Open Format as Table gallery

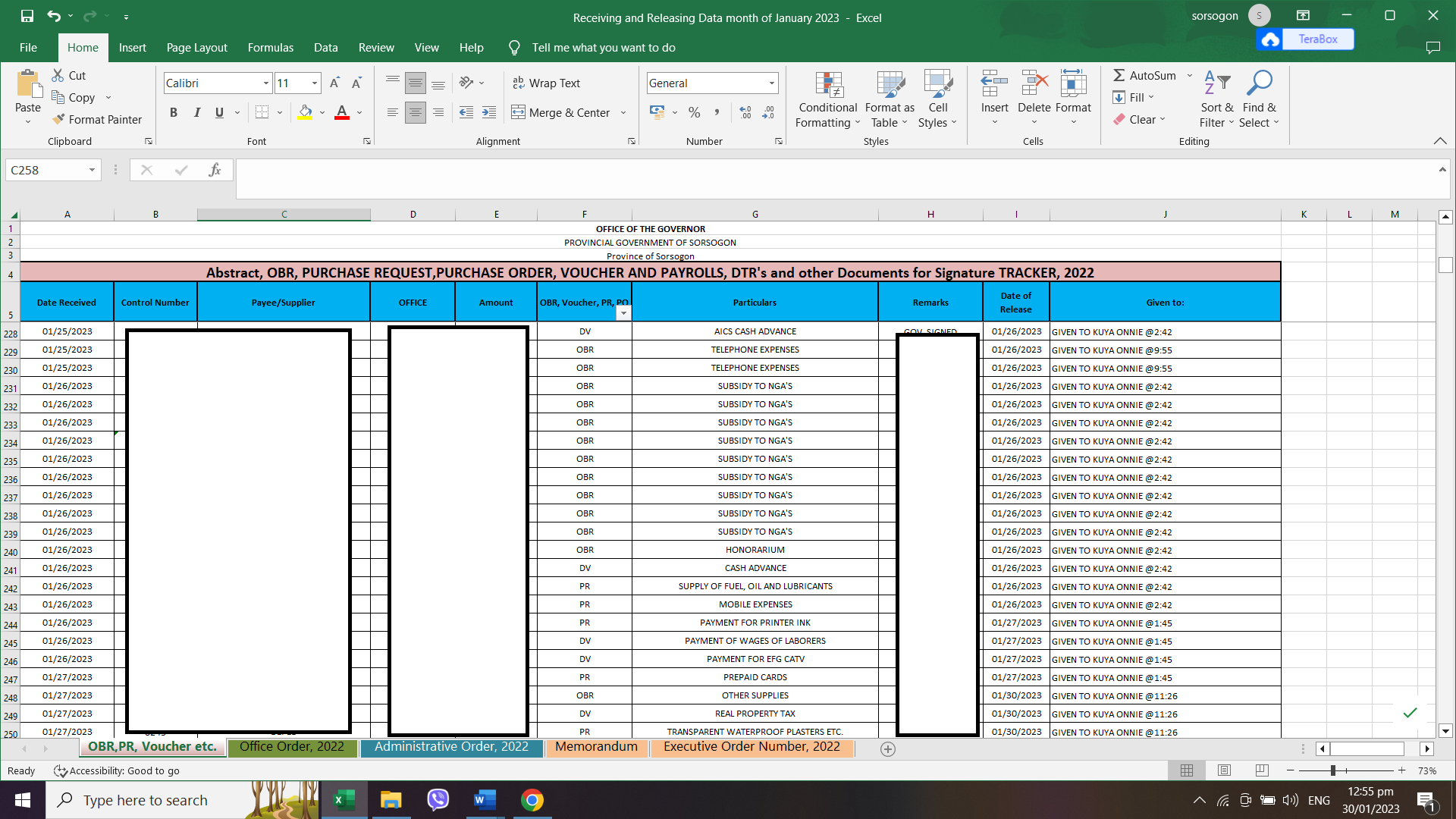tap(890, 99)
